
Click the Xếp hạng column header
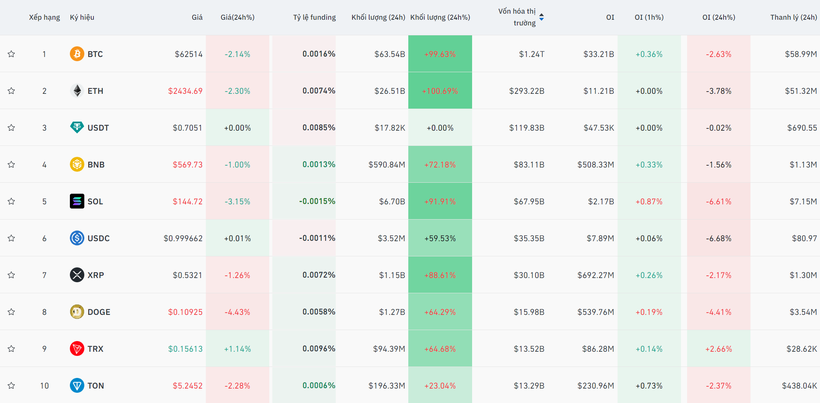point(44,18)
